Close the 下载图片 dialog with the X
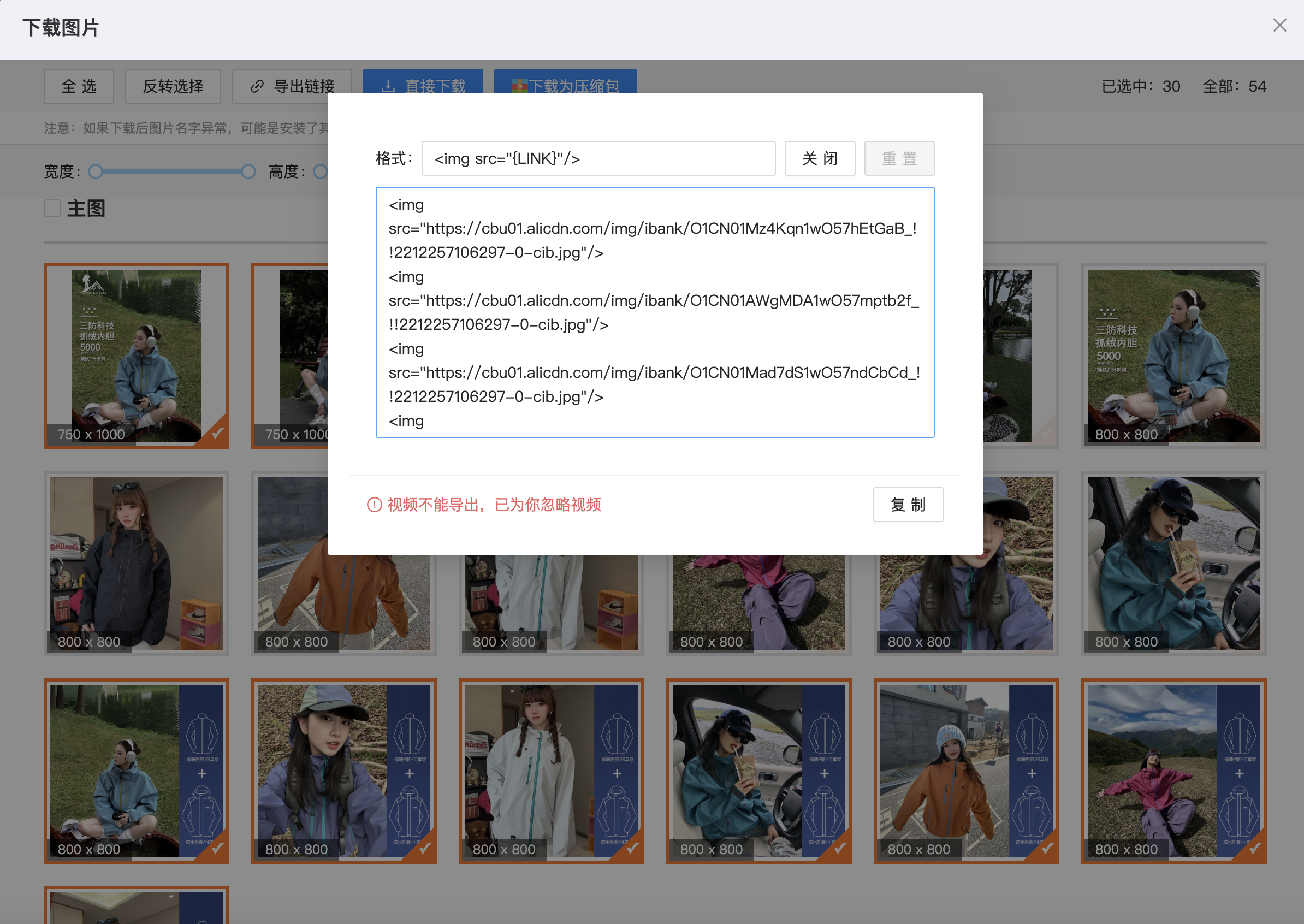The image size is (1304, 924). [x=1279, y=26]
